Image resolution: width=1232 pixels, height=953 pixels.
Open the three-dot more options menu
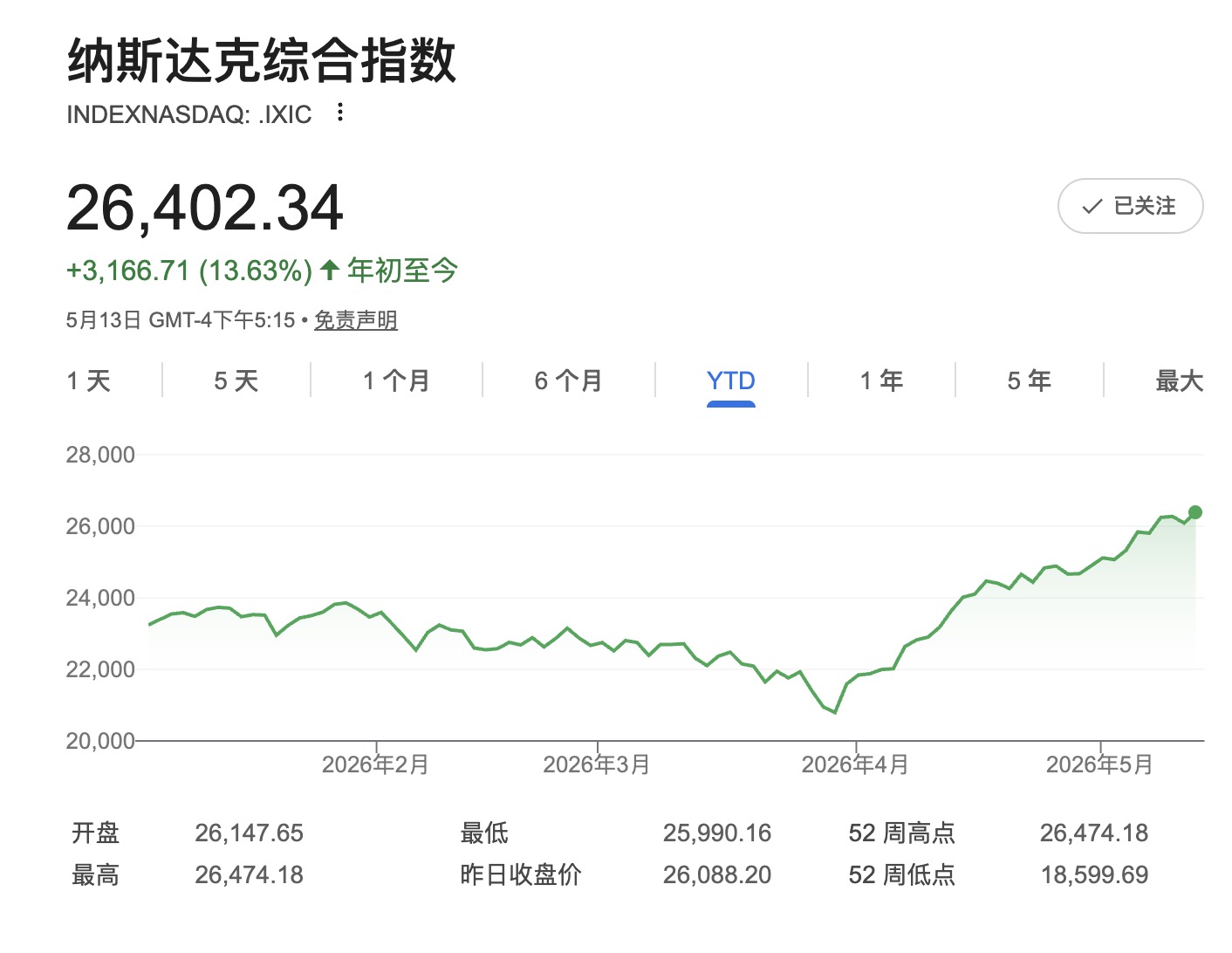tap(340, 113)
